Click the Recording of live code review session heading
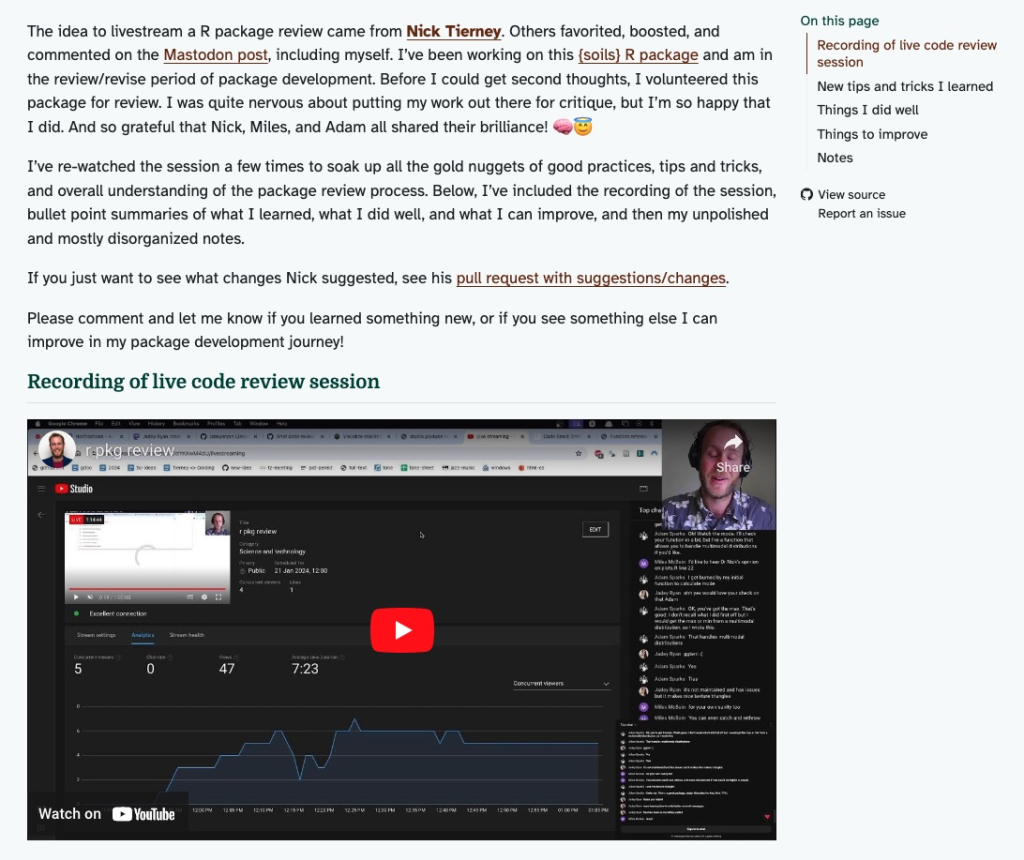This screenshot has height=860, width=1024. pos(203,381)
